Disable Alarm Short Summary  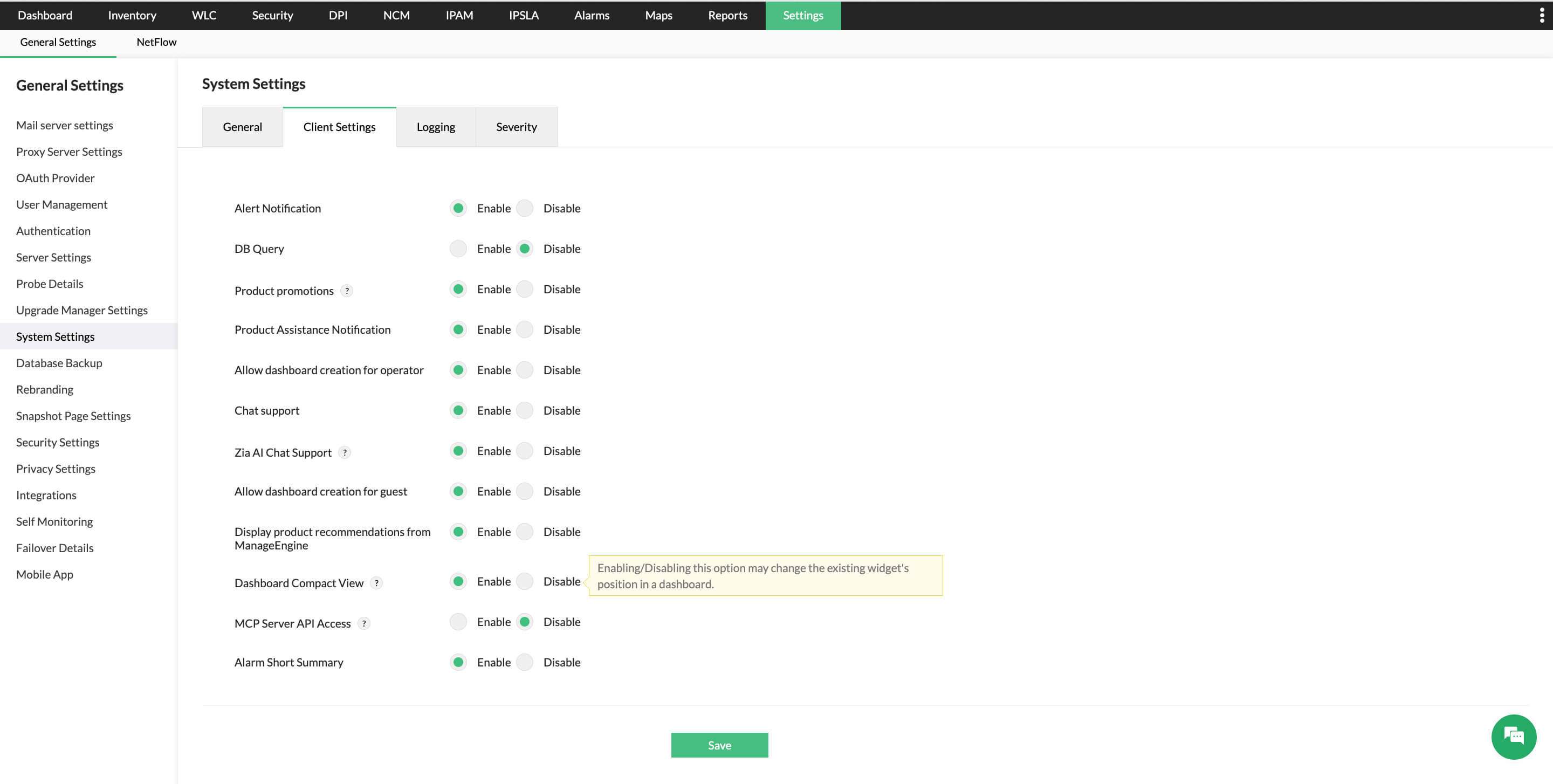(525, 662)
